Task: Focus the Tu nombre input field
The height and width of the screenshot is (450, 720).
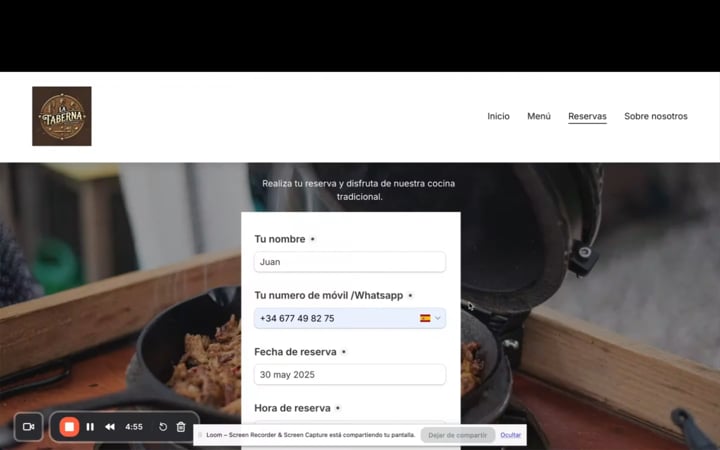Action: click(x=350, y=262)
